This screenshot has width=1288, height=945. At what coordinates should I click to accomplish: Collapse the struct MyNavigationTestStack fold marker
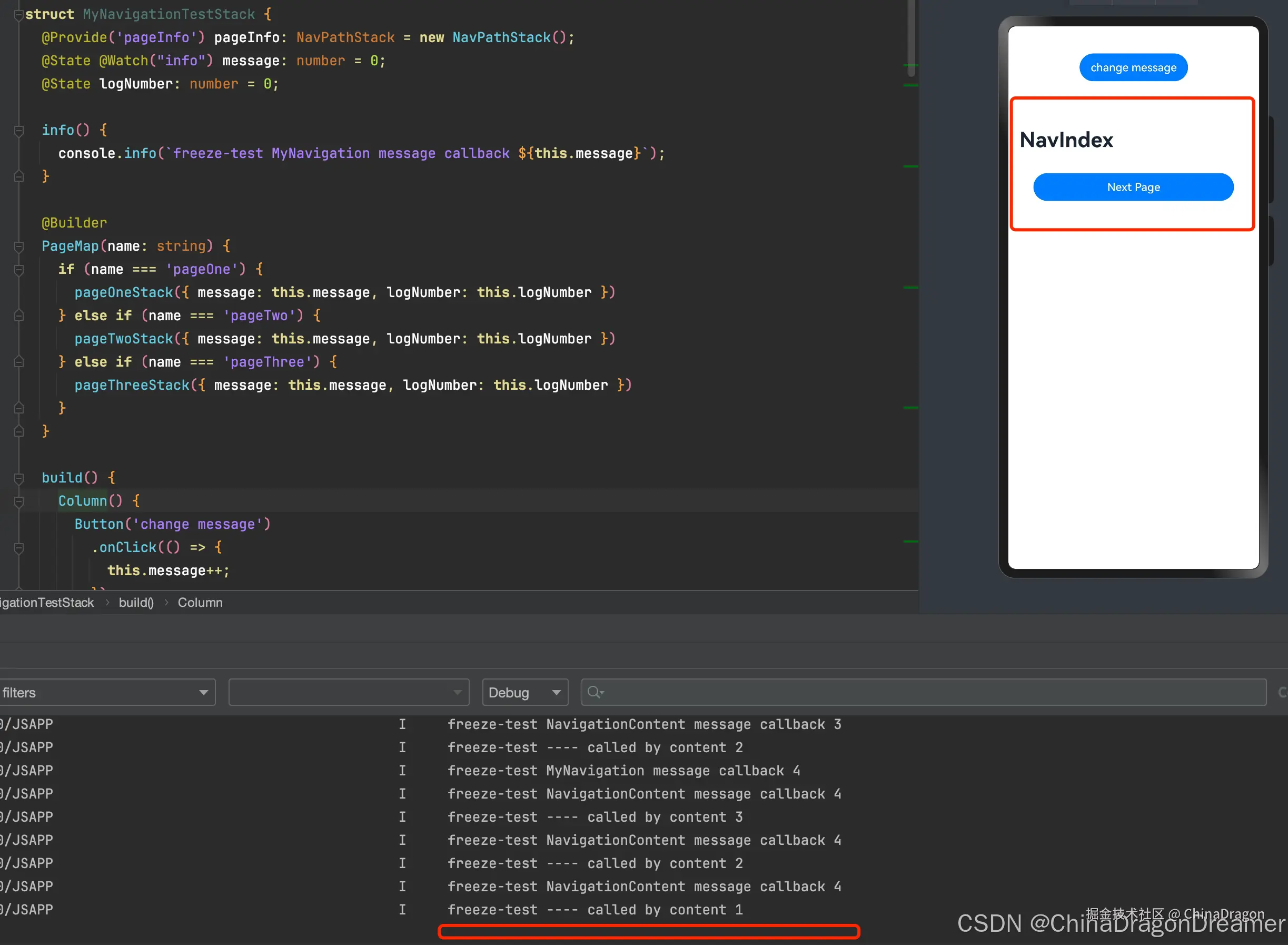pos(18,15)
